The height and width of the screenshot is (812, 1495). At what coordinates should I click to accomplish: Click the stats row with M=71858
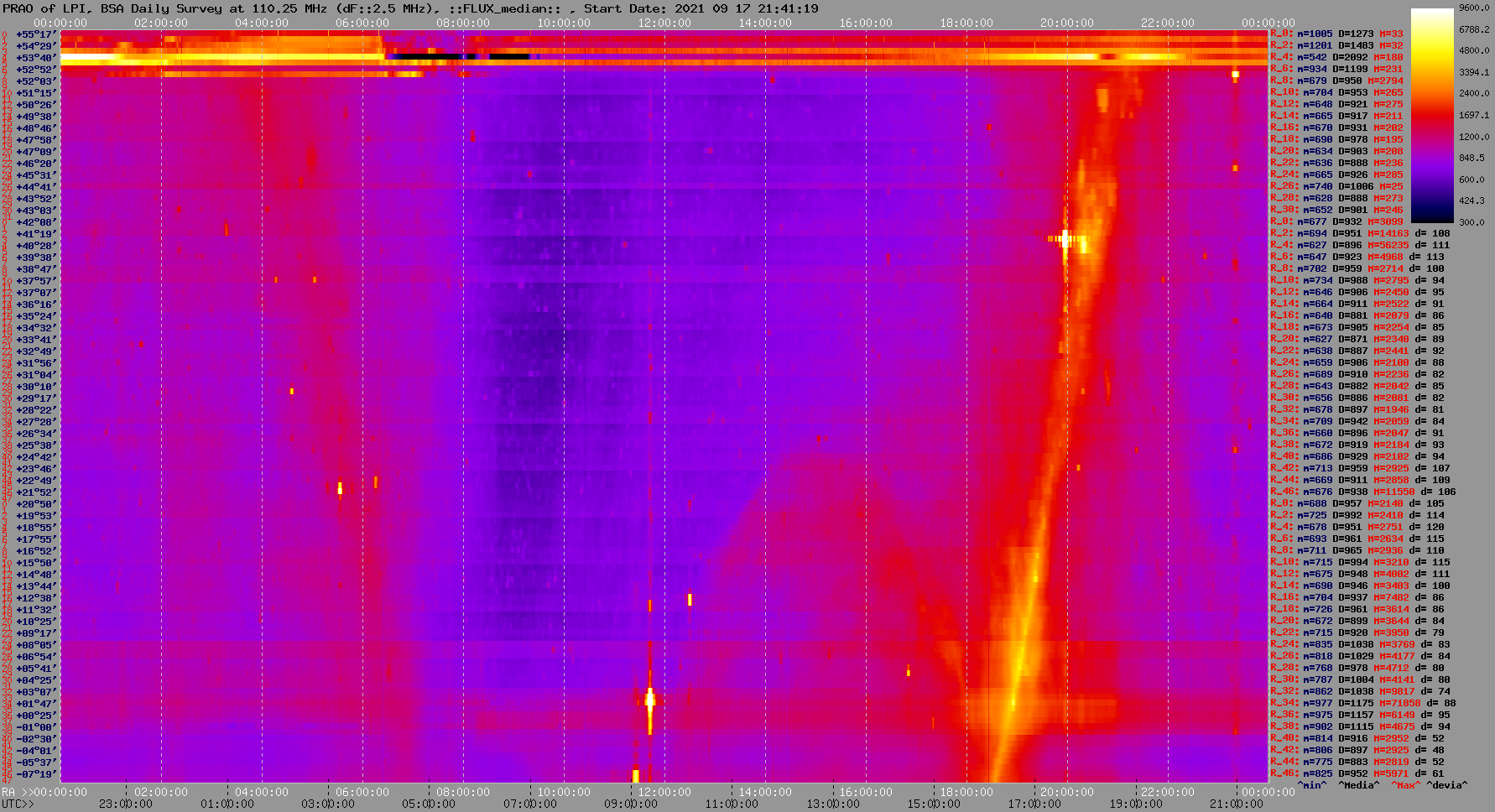coord(1363,704)
